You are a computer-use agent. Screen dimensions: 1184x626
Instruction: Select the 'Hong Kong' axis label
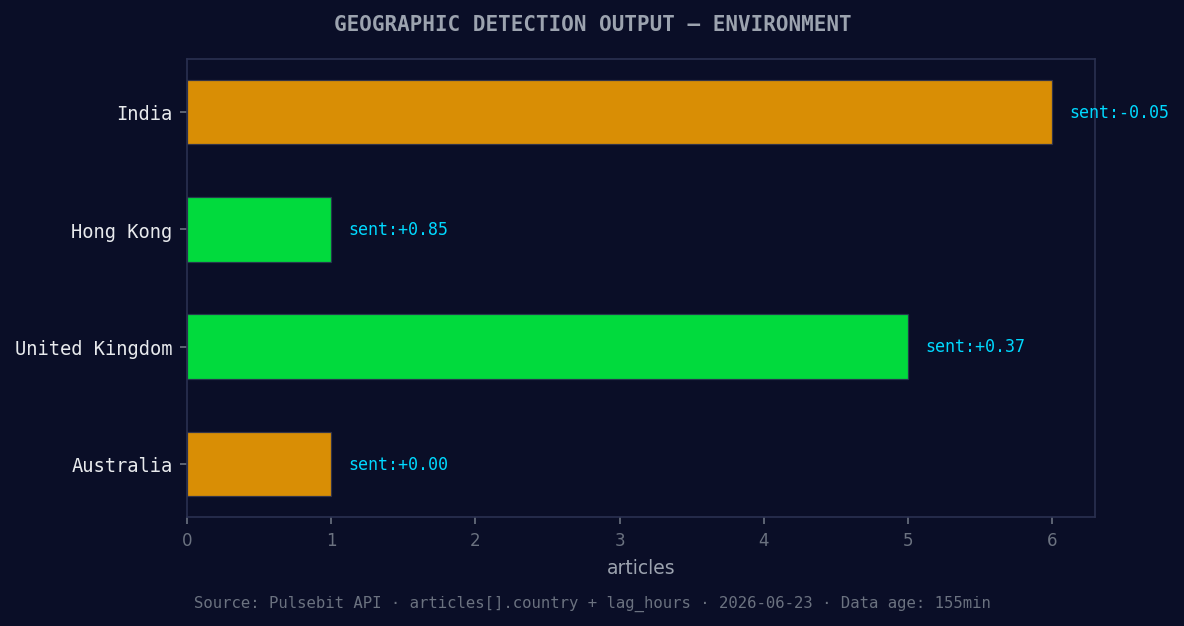pos(122,231)
